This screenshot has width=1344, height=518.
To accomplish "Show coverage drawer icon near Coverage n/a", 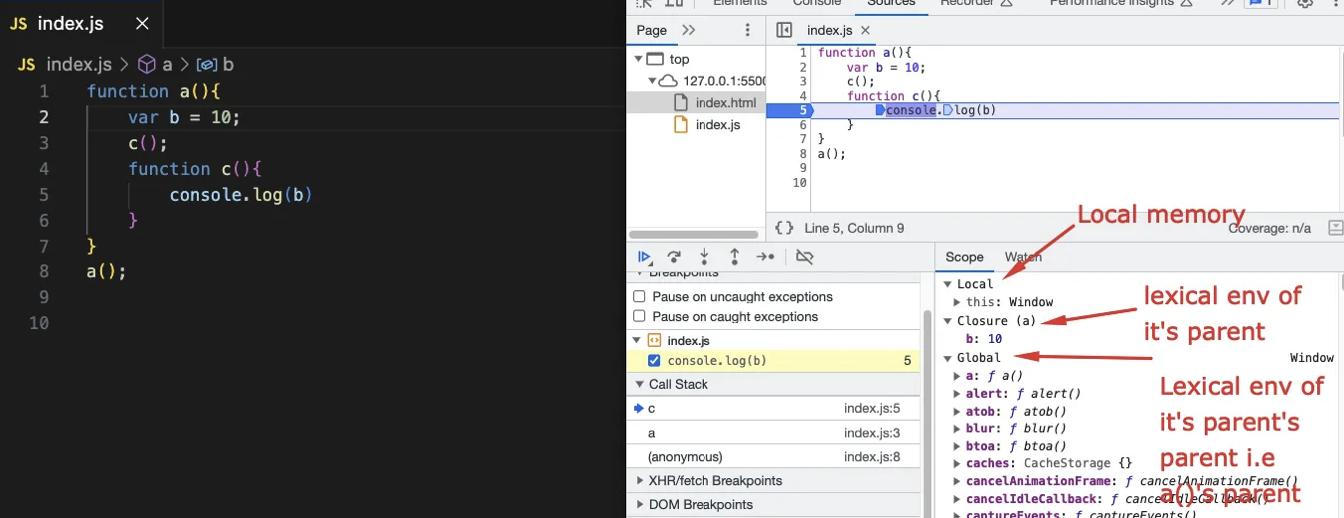I will [x=1335, y=228].
